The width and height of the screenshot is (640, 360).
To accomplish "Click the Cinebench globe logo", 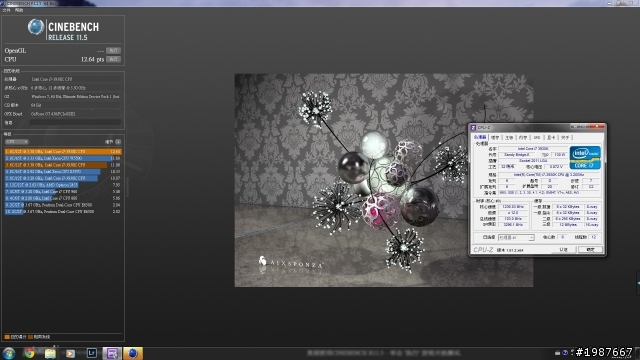I will (36, 27).
